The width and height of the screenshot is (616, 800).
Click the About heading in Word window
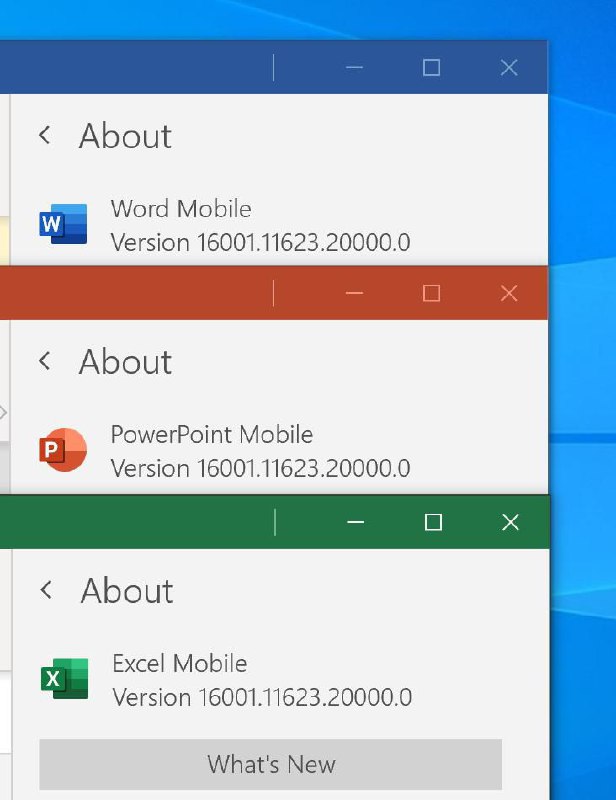126,136
